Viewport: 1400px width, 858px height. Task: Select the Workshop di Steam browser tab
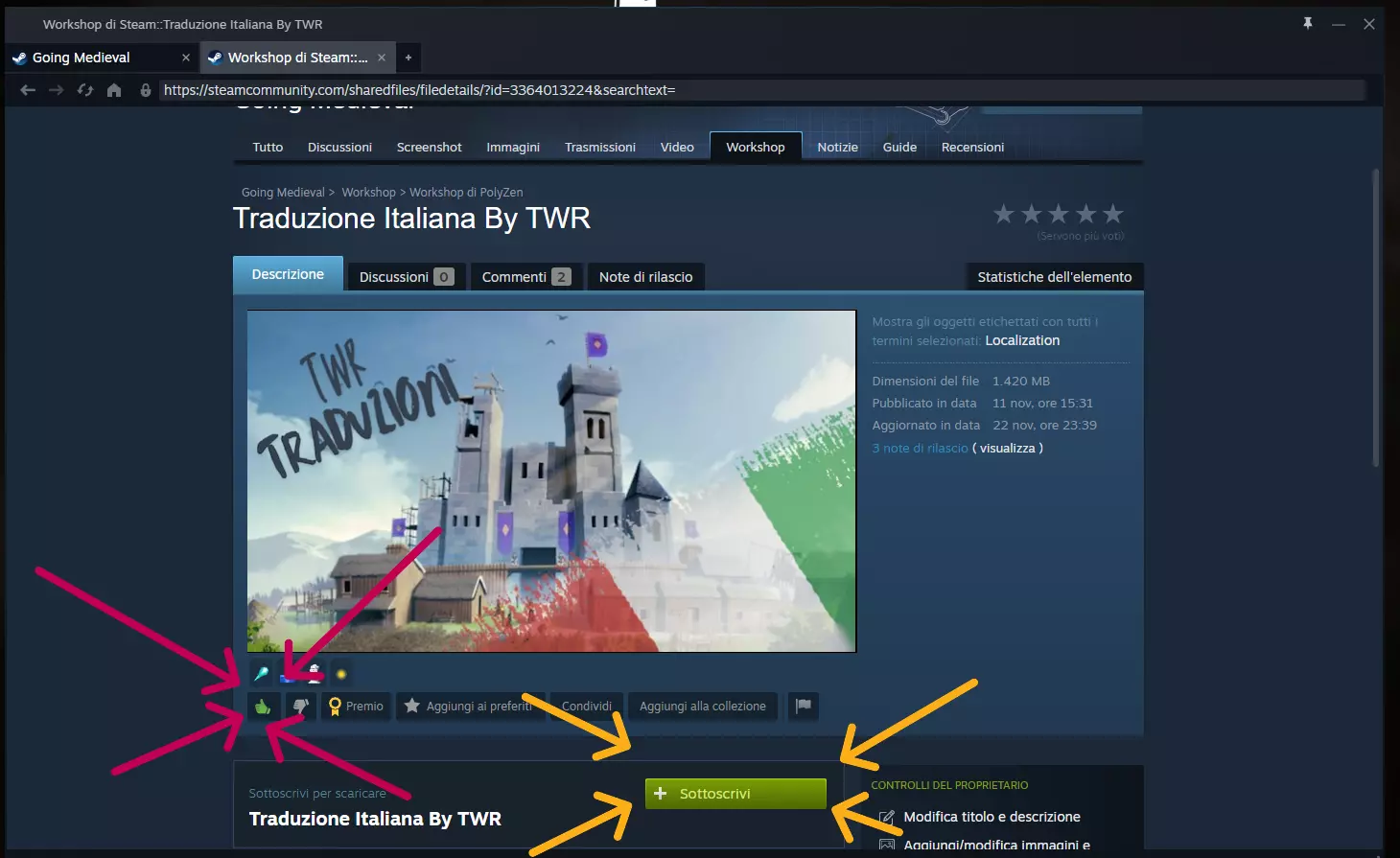pos(297,58)
